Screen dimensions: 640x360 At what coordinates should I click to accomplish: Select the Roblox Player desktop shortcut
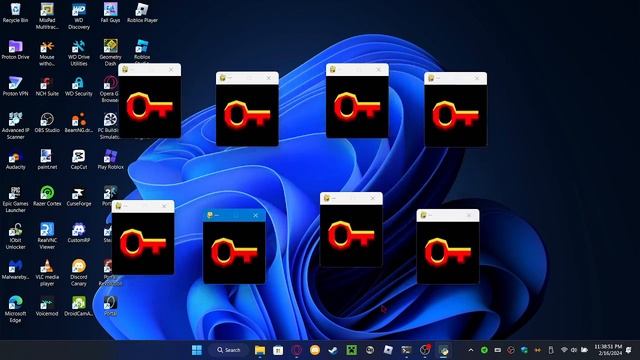142,13
